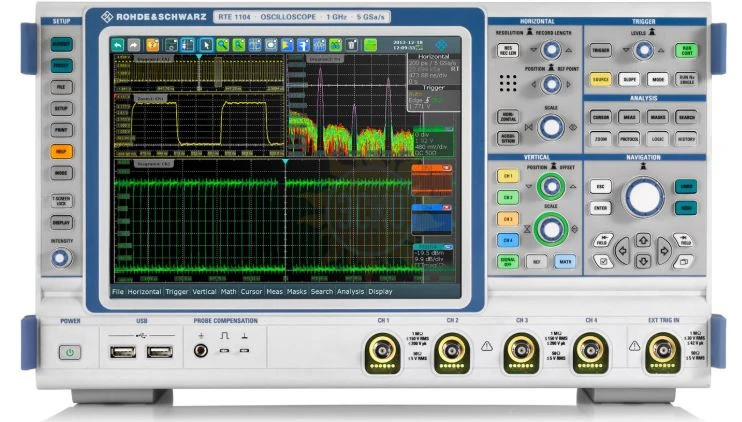Tap the signal icon showing -19.5 dBm
Image resolution: width=742 pixels, height=422 pixels.
[x=433, y=257]
